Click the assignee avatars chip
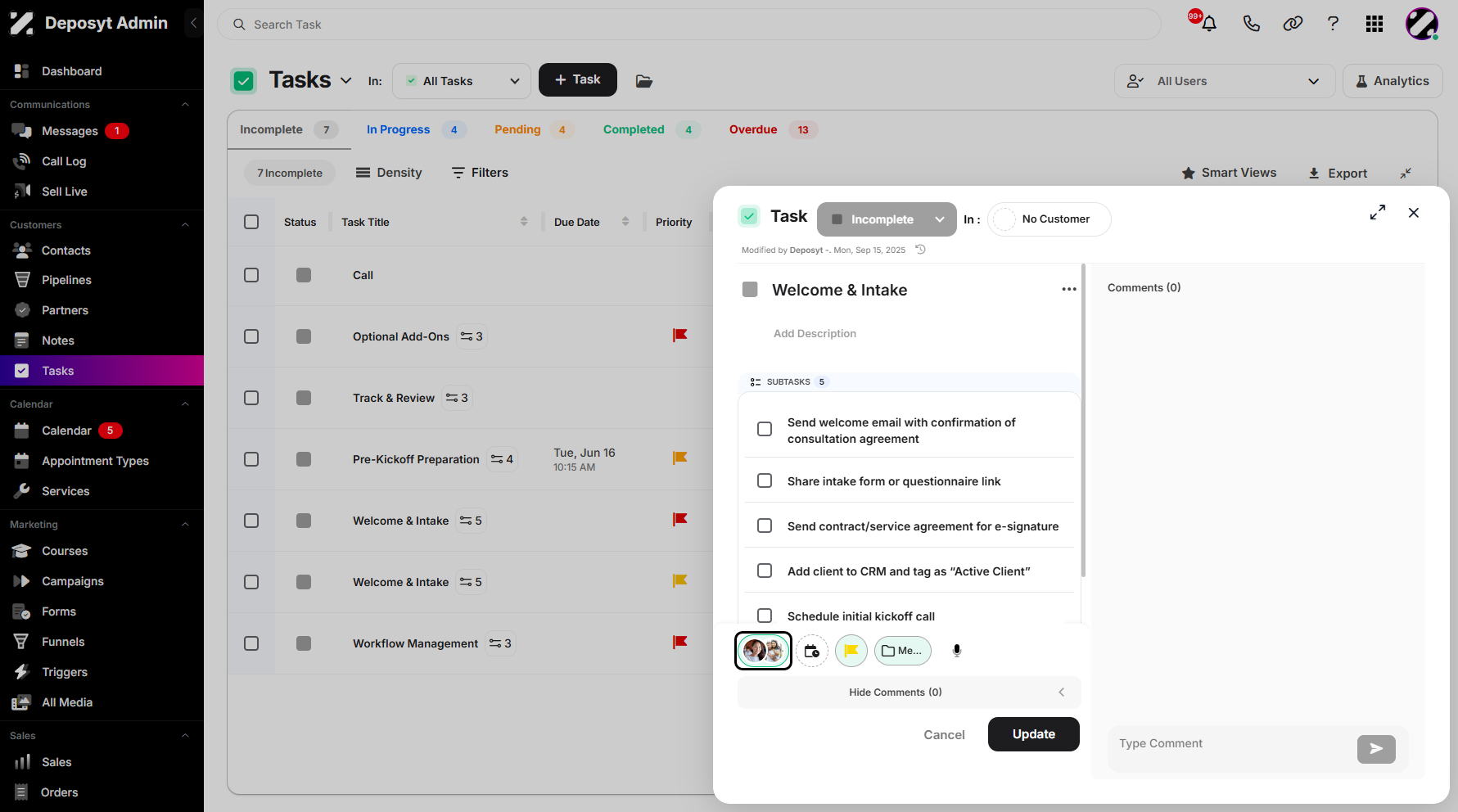Image resolution: width=1458 pixels, height=812 pixels. [x=763, y=651]
